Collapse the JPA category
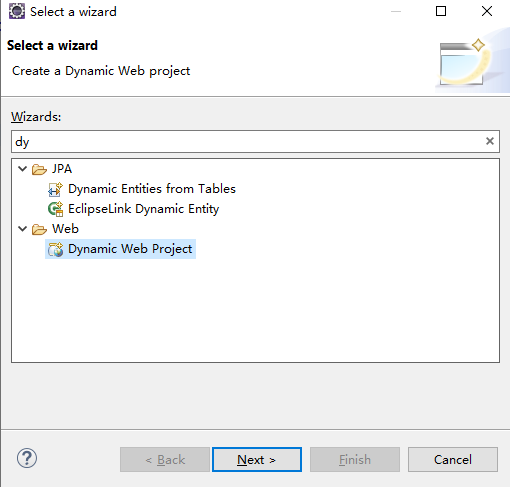Image resolution: width=510 pixels, height=487 pixels. [22, 169]
